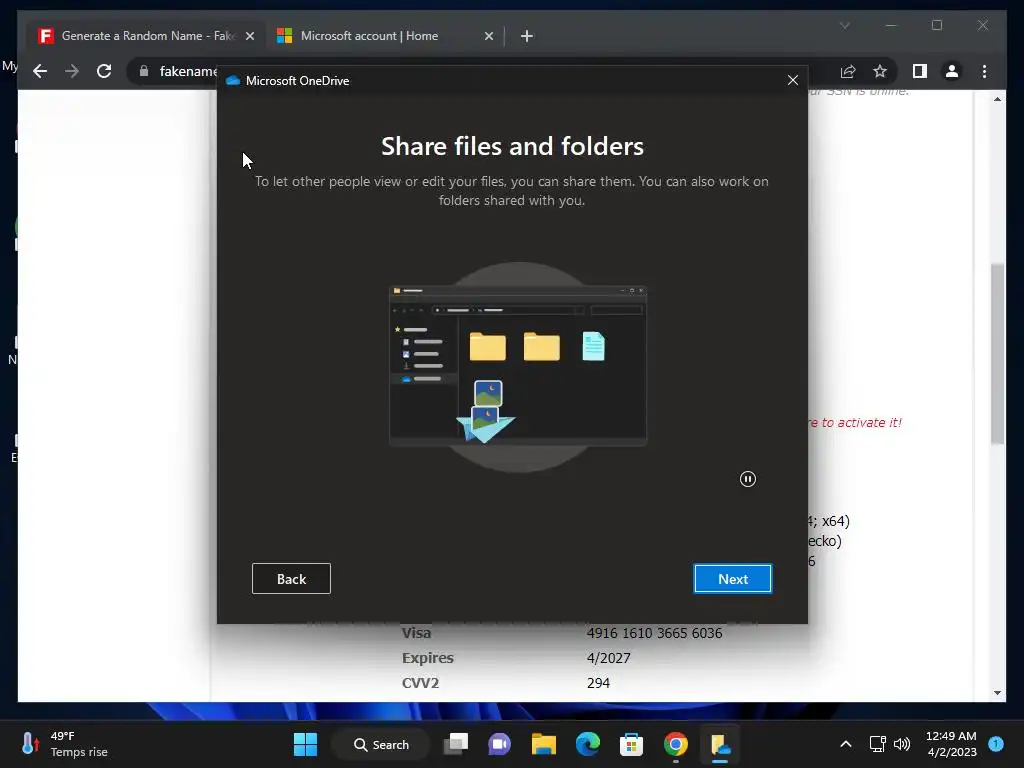The width and height of the screenshot is (1024, 768).
Task: Open the clock showing 12:49 AM
Action: click(951, 744)
